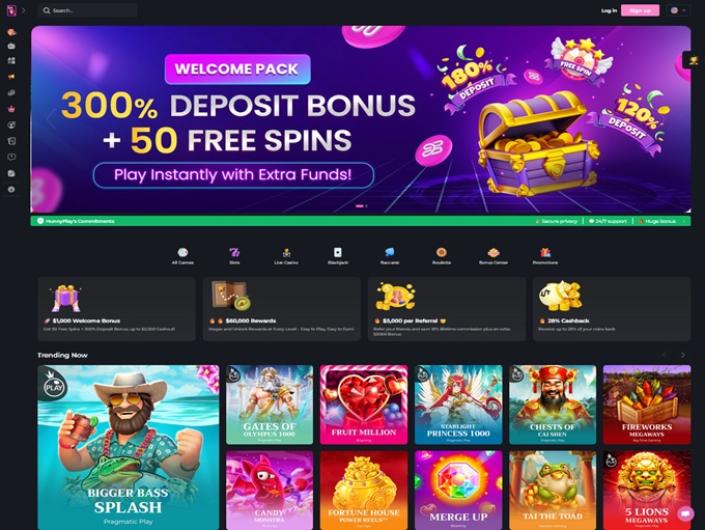705x530 pixels.
Task: Open the live chat bubble
Action: (686, 513)
